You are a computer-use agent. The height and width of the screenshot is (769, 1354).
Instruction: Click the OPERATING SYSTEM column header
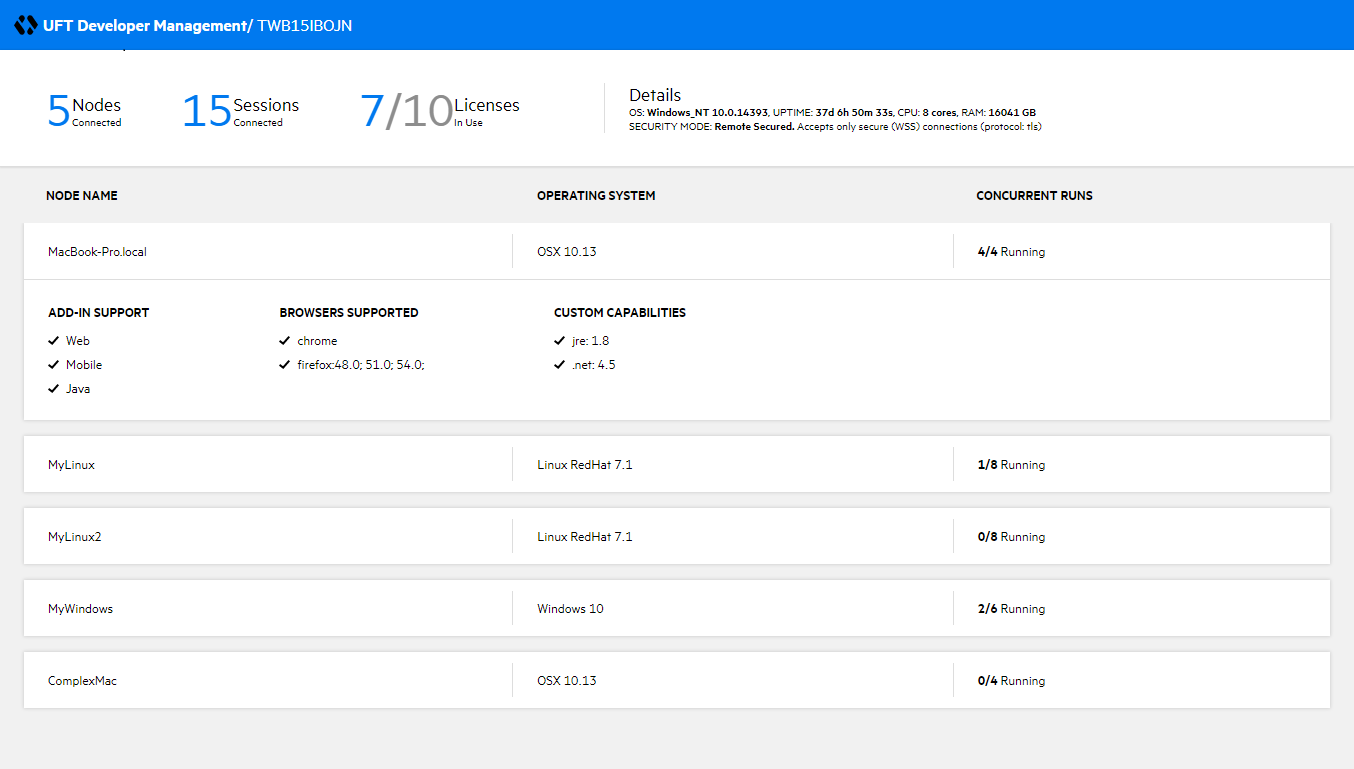coord(596,196)
